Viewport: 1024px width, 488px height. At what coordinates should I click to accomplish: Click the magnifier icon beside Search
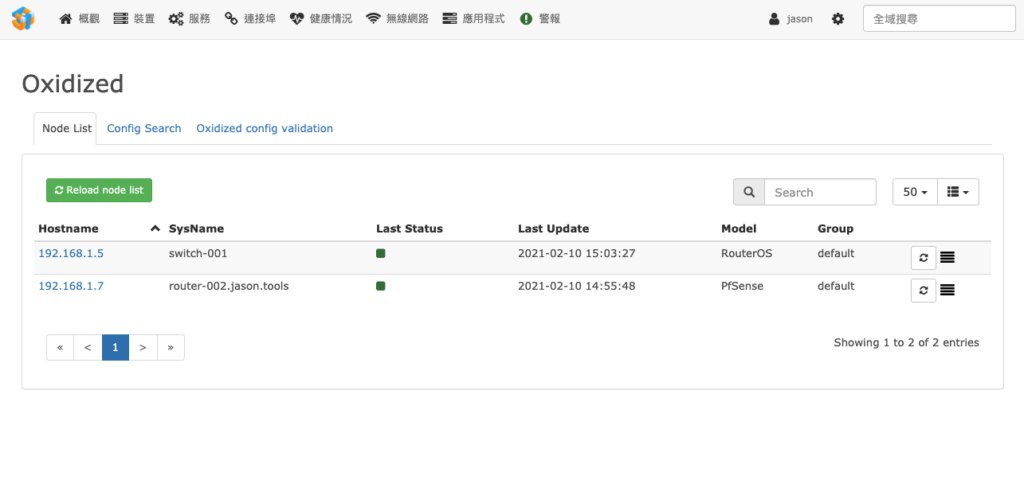(x=749, y=192)
